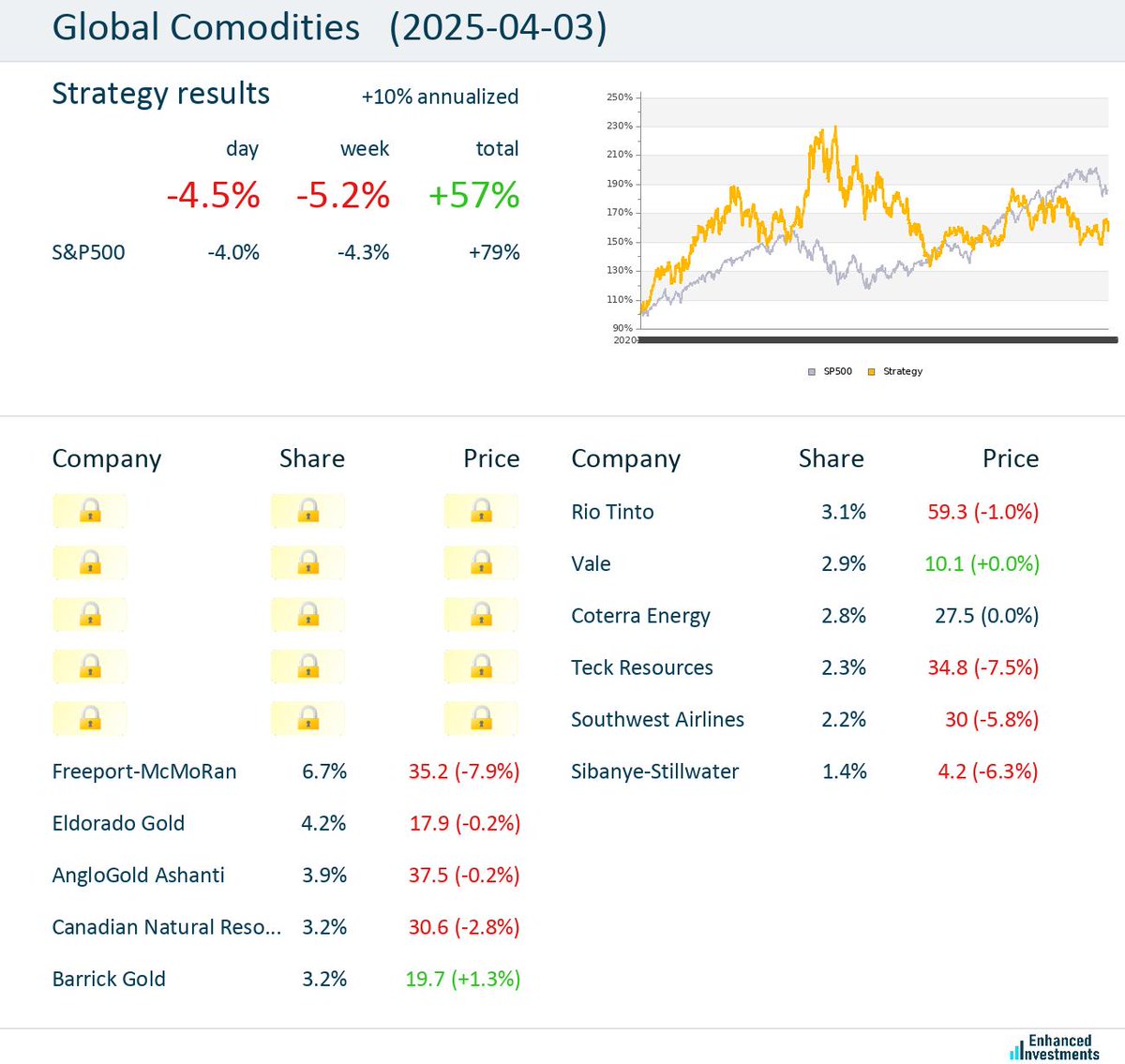Click Sibanye-Stillwater company name
1125x1064 pixels.
654,772
